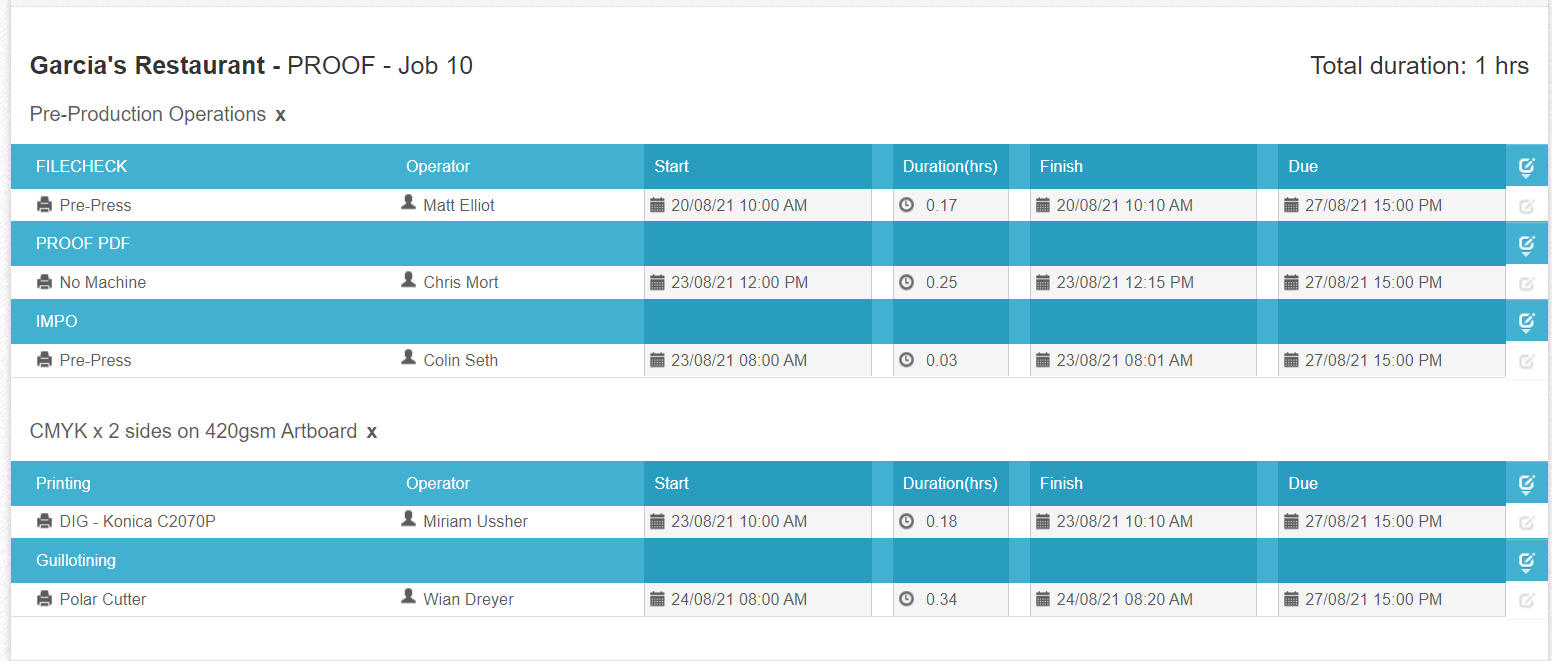Click faded edit icon on Chris Mort row

coord(1526,283)
